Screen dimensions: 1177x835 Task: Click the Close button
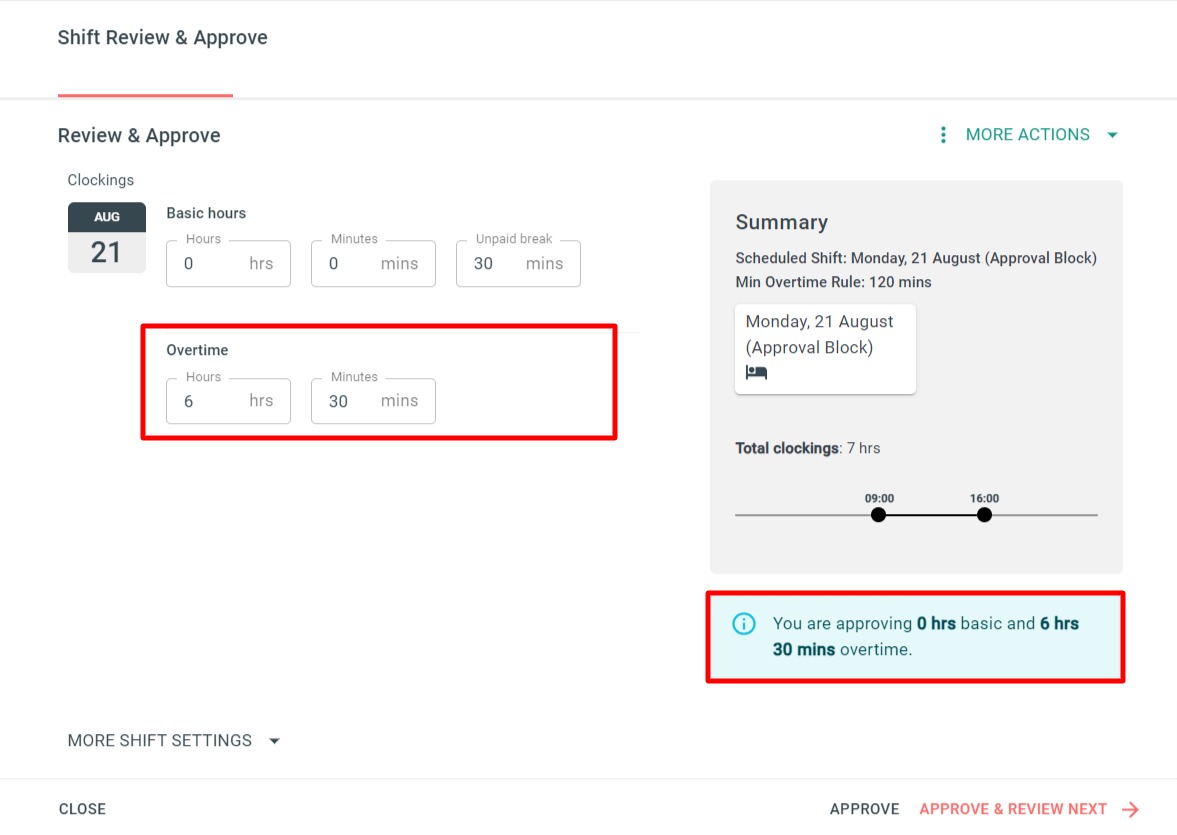[82, 809]
